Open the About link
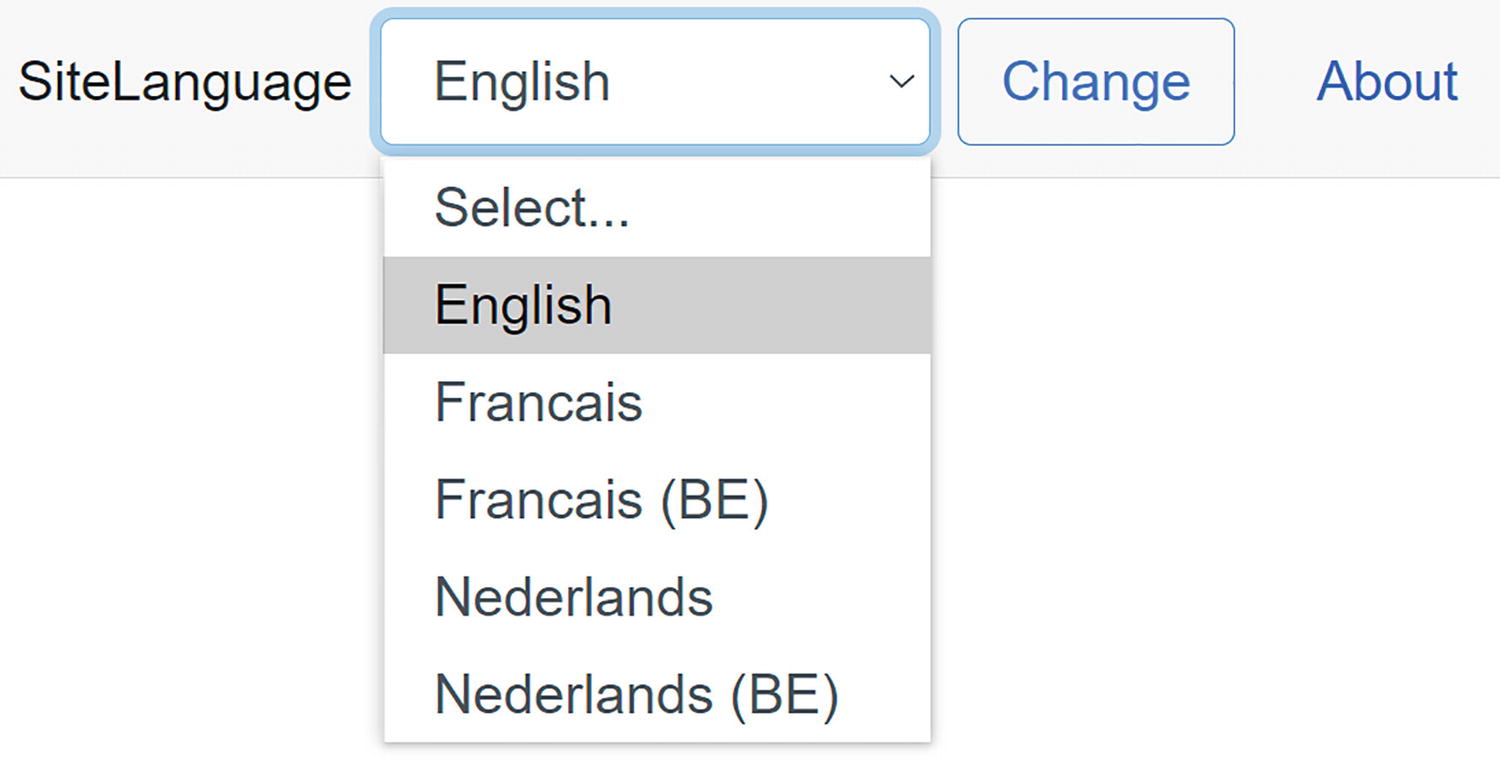1500x760 pixels. [x=1387, y=82]
